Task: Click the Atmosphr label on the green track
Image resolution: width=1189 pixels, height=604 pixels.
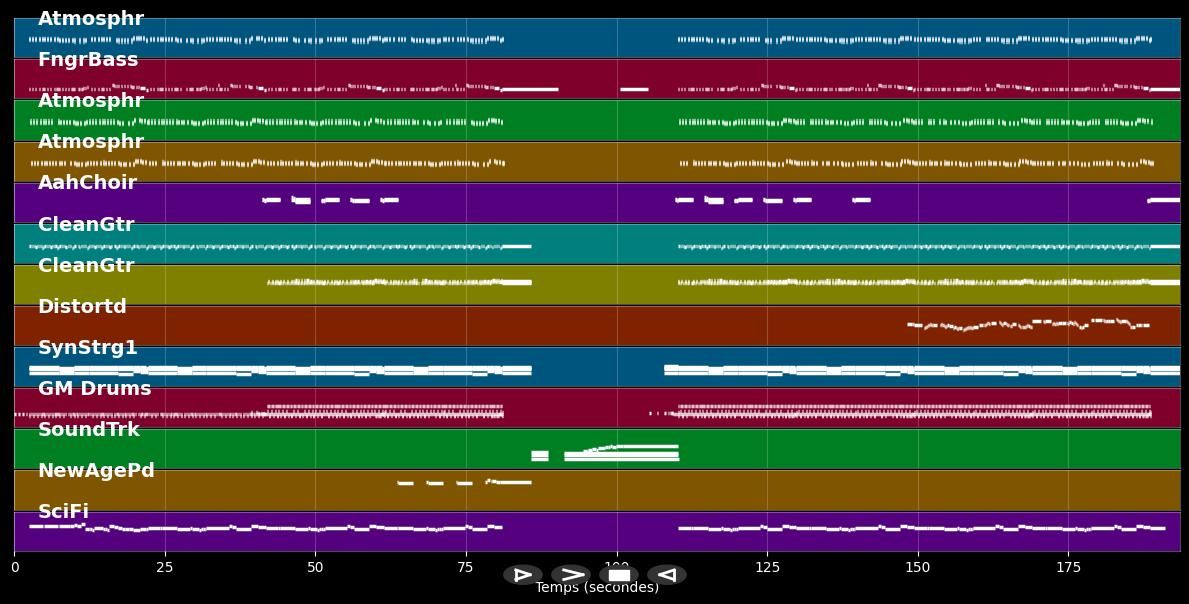Action: click(91, 101)
